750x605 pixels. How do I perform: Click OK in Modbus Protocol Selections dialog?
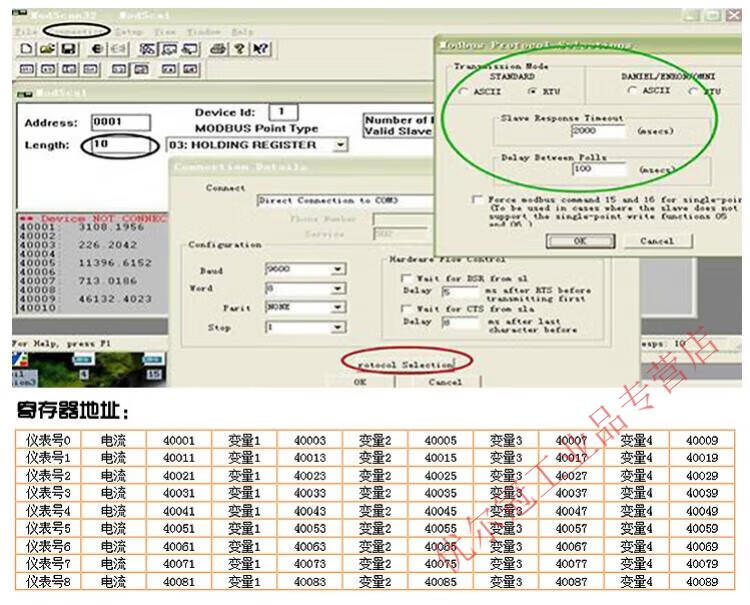pos(579,241)
